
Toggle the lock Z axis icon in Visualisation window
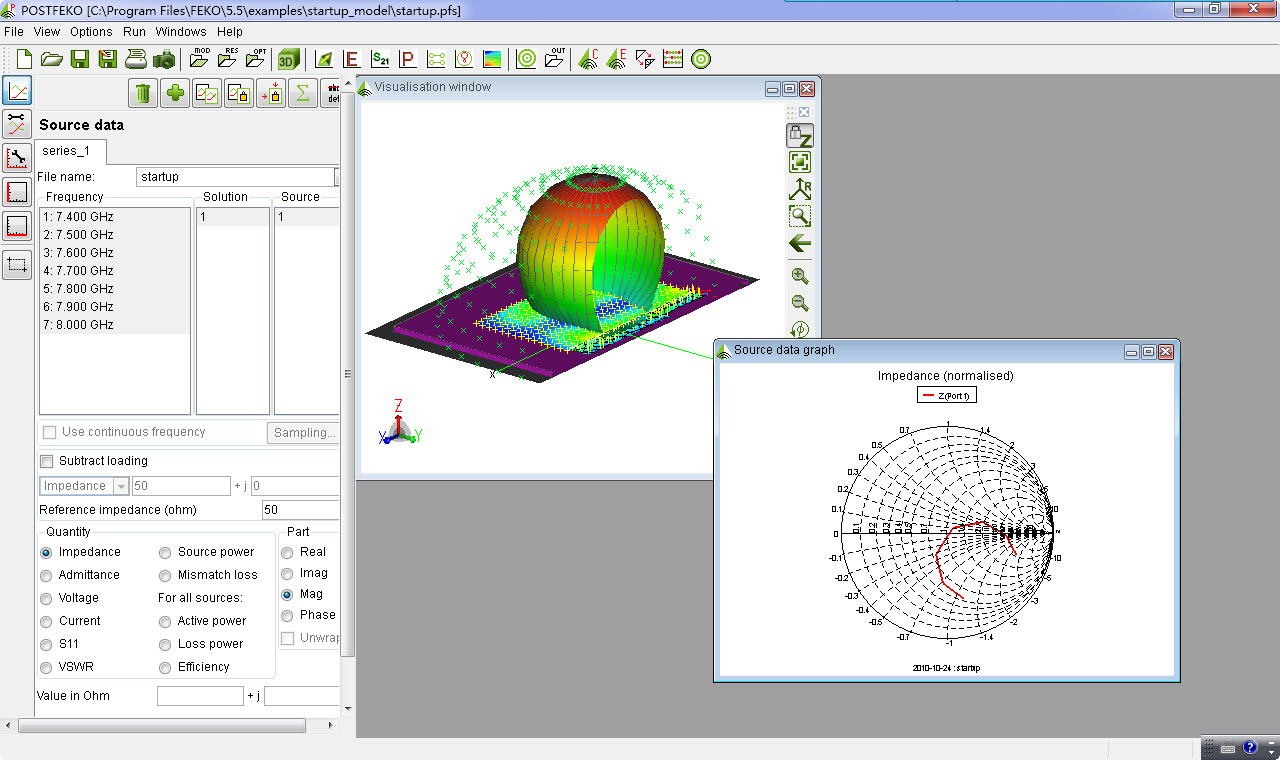[x=800, y=135]
